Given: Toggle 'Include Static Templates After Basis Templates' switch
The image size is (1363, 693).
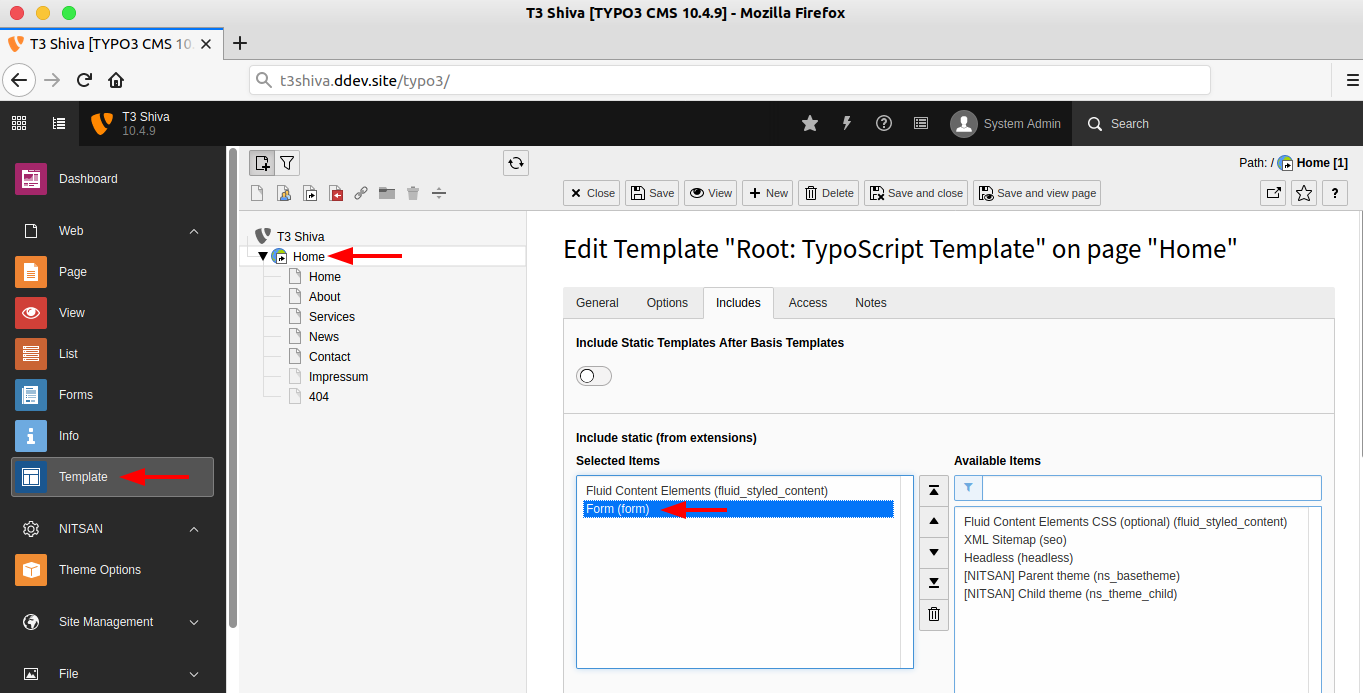Looking at the screenshot, I should [593, 375].
